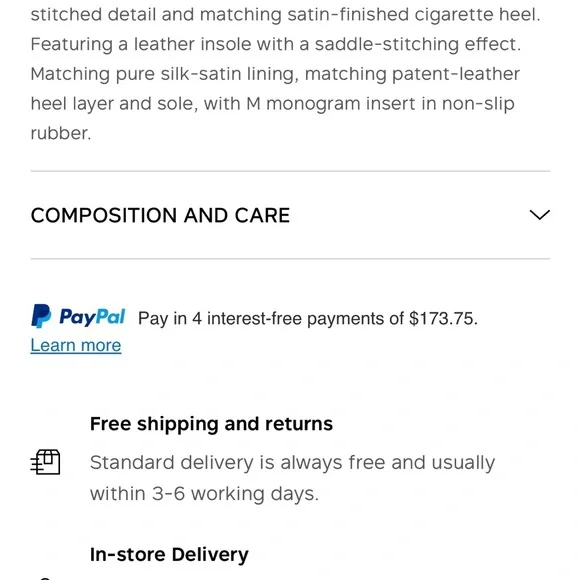The height and width of the screenshot is (580, 580).
Task: Click the PayPal wordmark logo
Action: tap(92, 317)
